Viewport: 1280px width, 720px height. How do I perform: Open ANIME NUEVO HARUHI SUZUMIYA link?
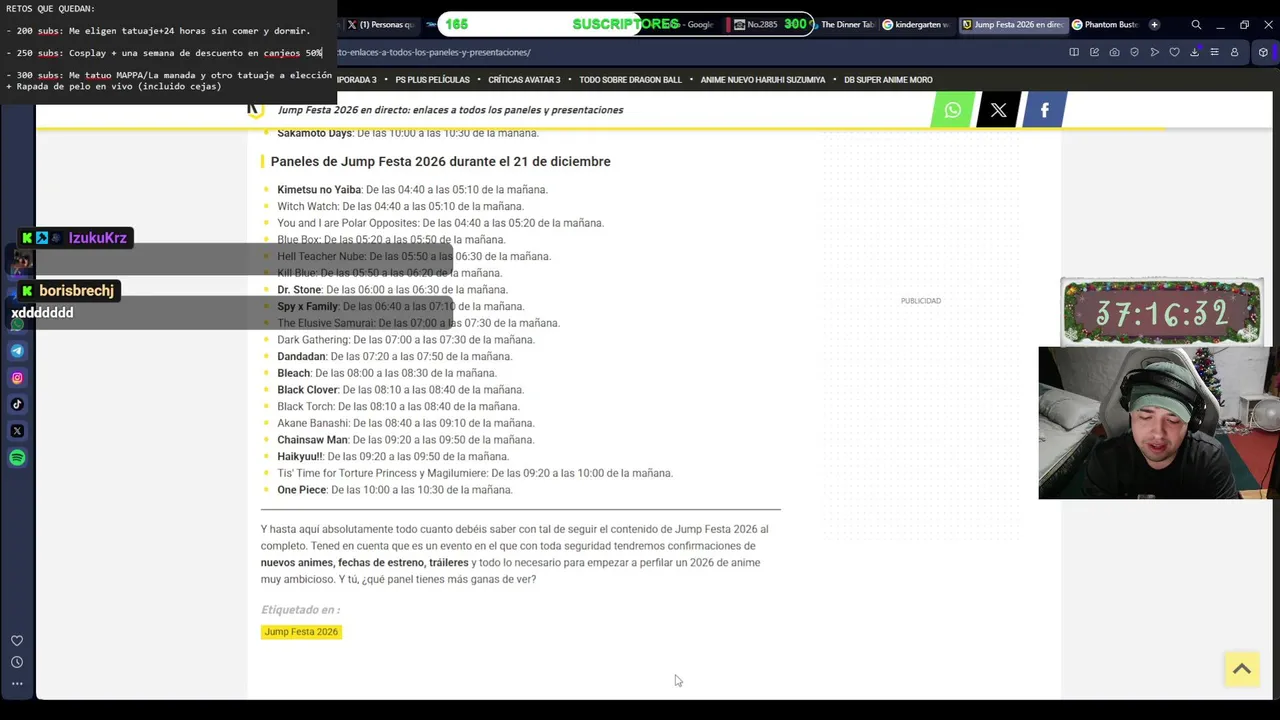(763, 80)
